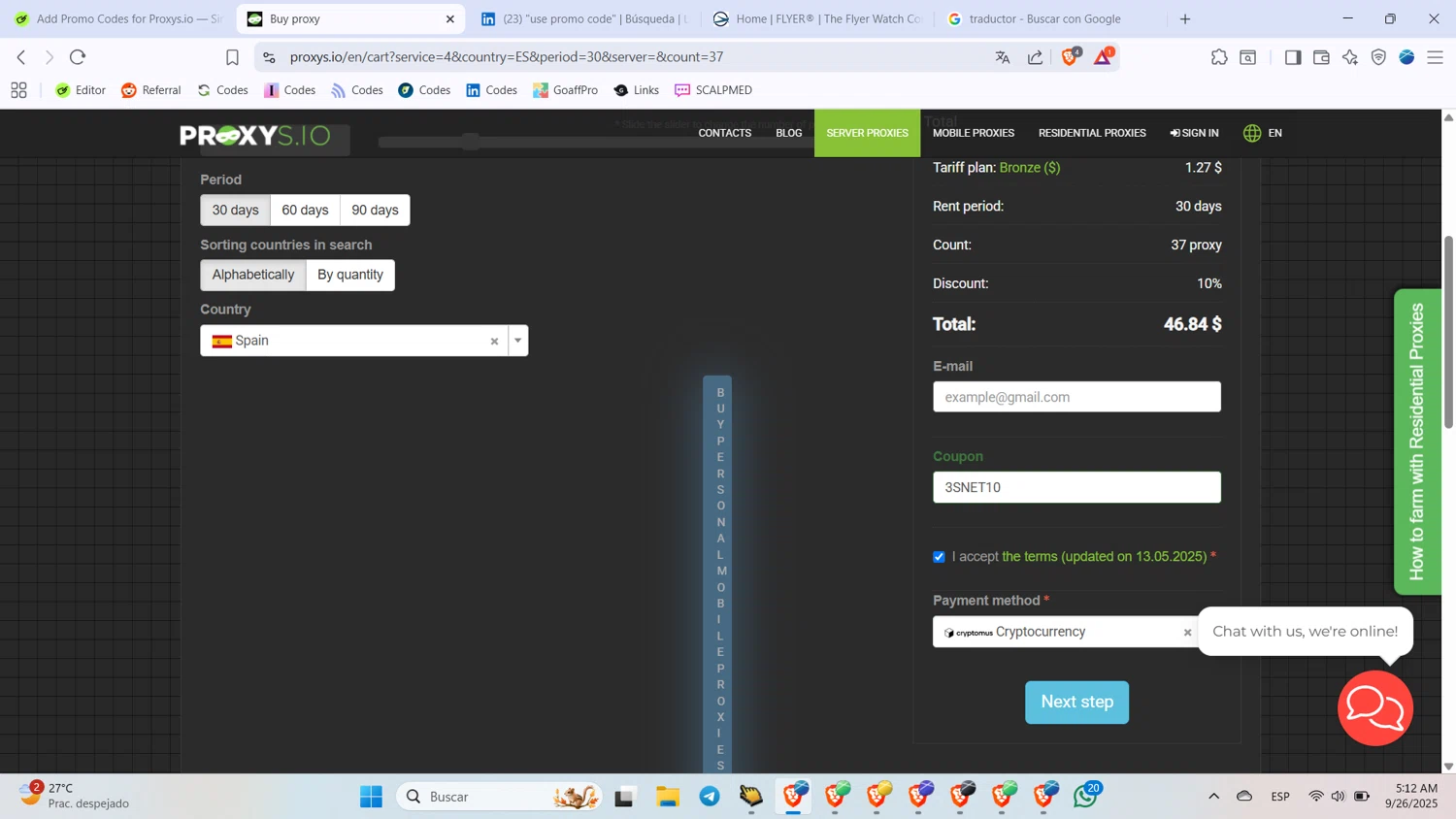Switch to the traductor Google tab
The width and height of the screenshot is (1456, 819).
pyautogui.click(x=1050, y=18)
